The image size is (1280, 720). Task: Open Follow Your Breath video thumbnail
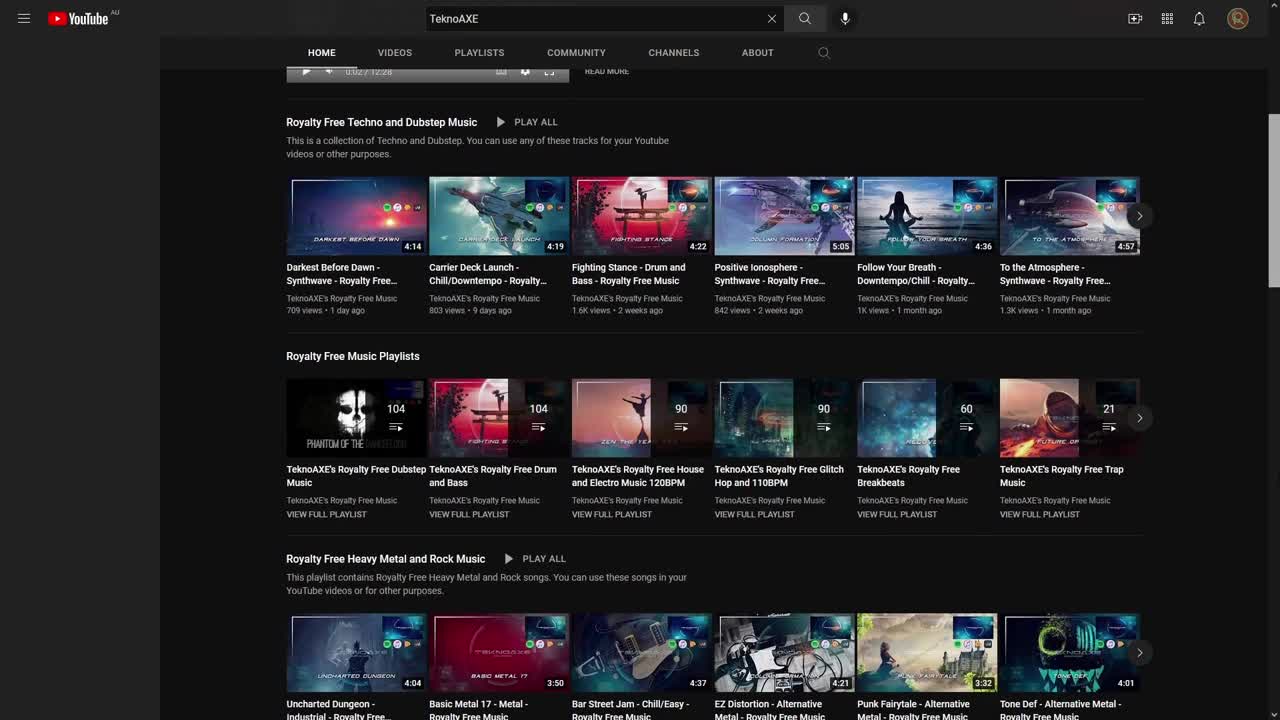point(927,216)
